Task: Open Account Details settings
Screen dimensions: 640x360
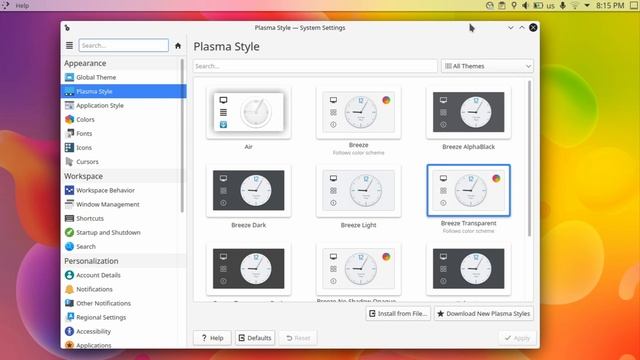Action: (x=122, y=275)
